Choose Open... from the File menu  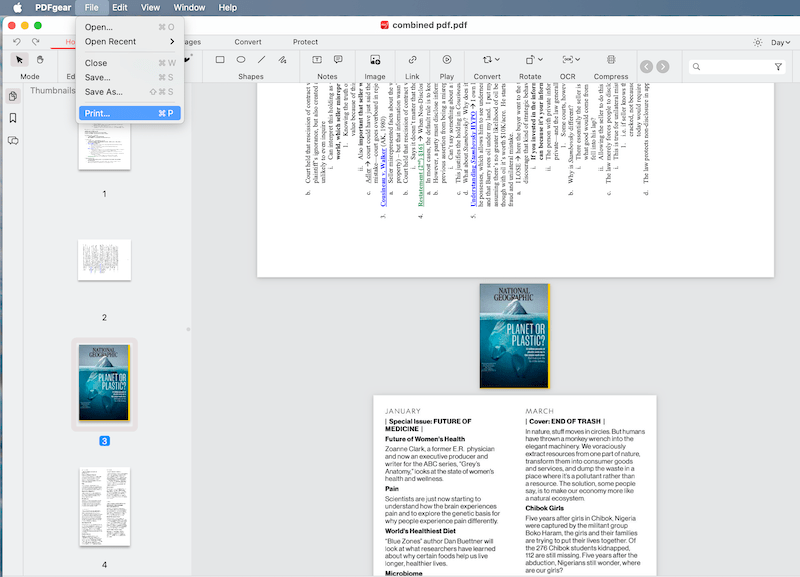click(x=130, y=27)
